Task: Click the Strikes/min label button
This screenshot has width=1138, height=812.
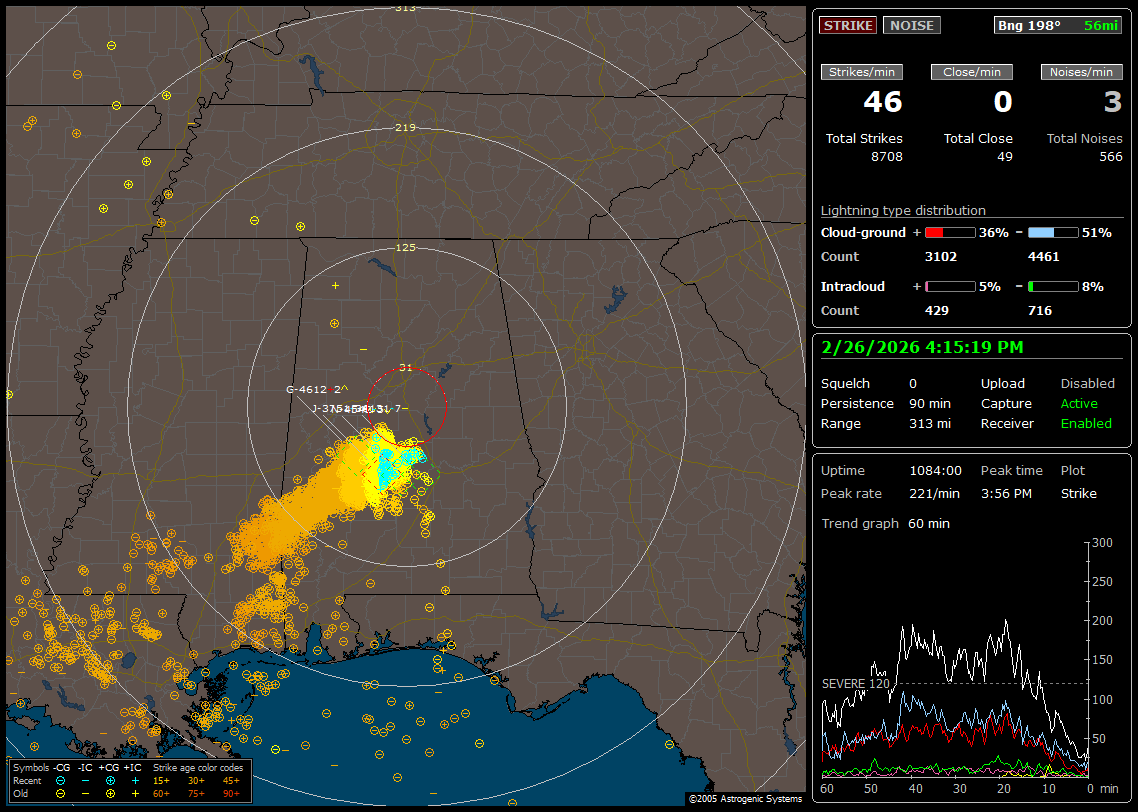Action: [x=862, y=72]
